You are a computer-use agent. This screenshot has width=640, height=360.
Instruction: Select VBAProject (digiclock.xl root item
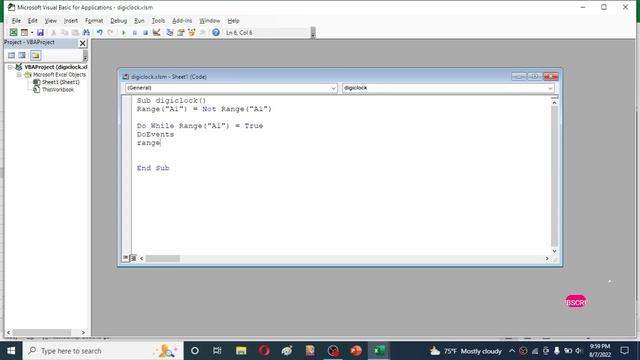56,67
